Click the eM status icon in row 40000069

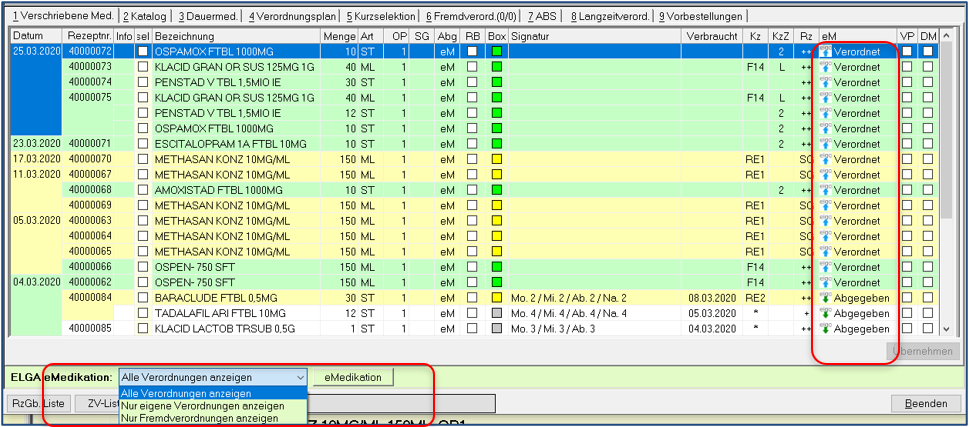click(x=825, y=206)
